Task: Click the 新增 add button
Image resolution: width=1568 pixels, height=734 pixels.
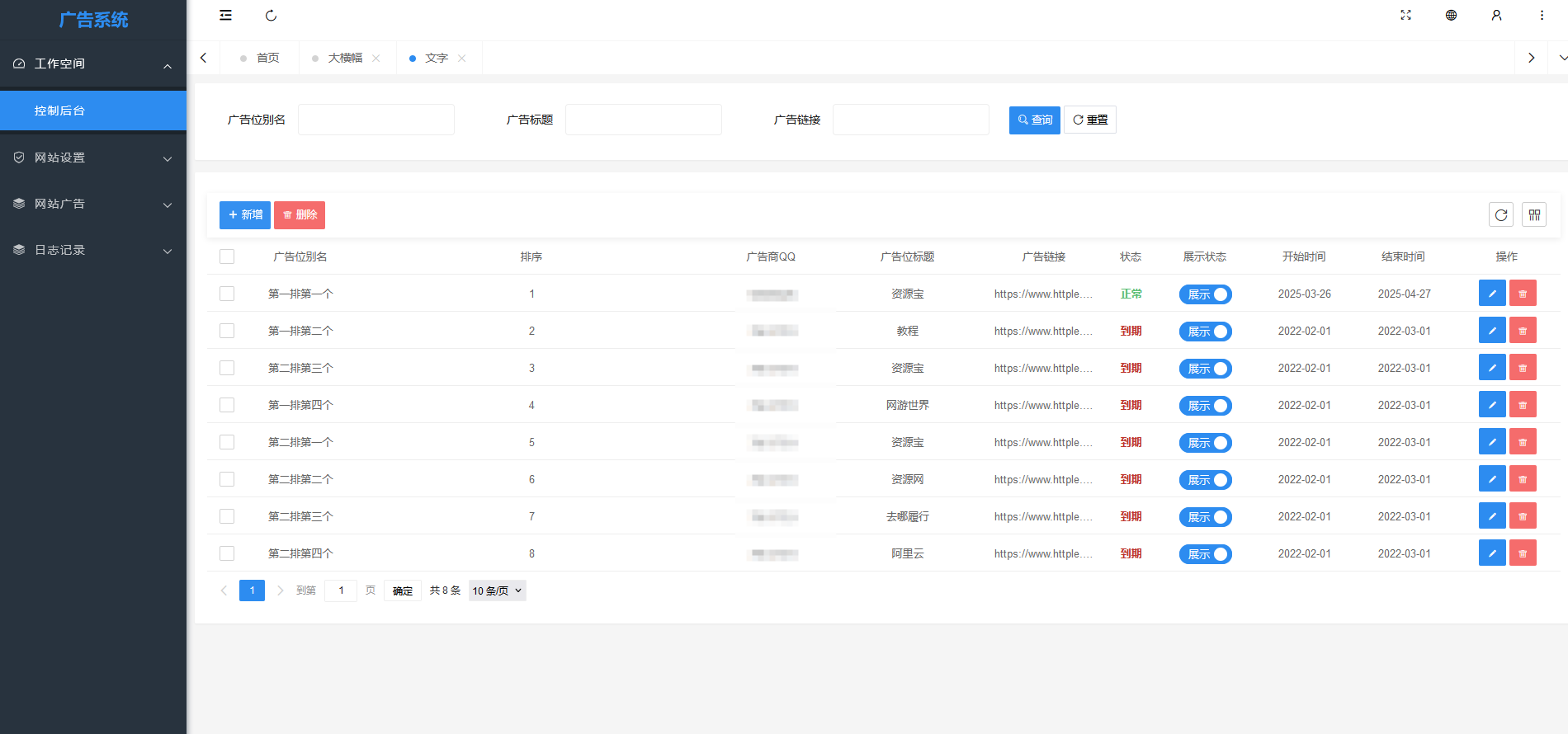Action: point(245,214)
